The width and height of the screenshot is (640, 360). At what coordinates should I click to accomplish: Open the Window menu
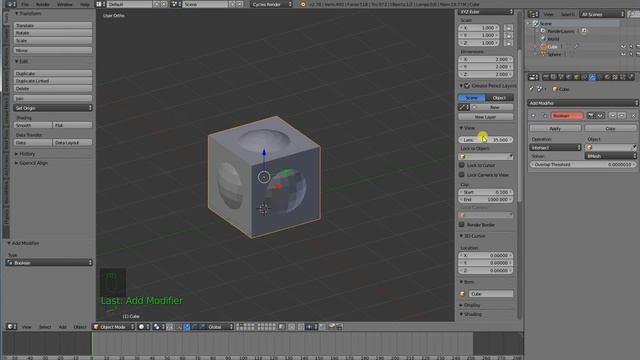click(x=64, y=4)
